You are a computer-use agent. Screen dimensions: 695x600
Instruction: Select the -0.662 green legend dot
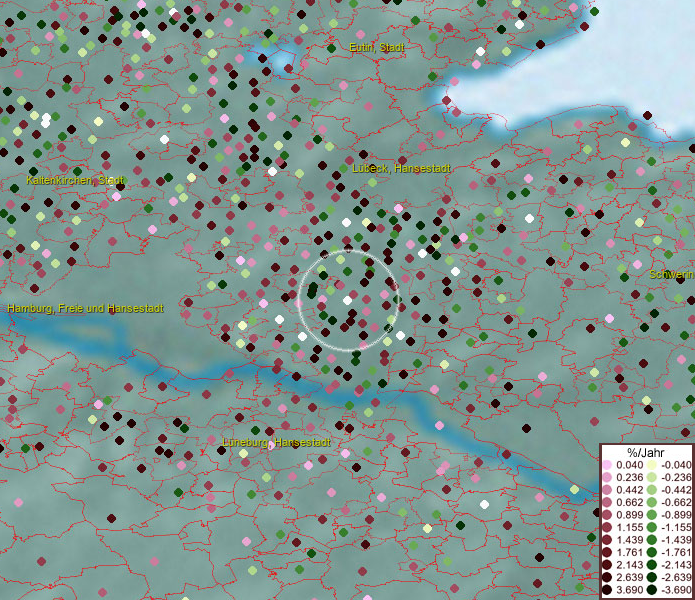tap(652, 503)
